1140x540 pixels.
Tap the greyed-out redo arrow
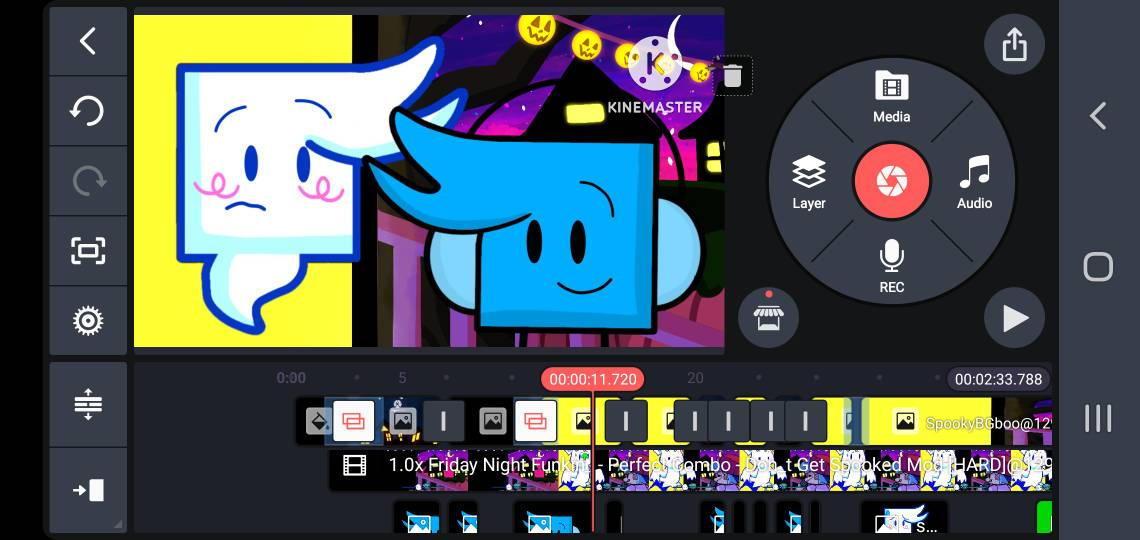pos(88,181)
